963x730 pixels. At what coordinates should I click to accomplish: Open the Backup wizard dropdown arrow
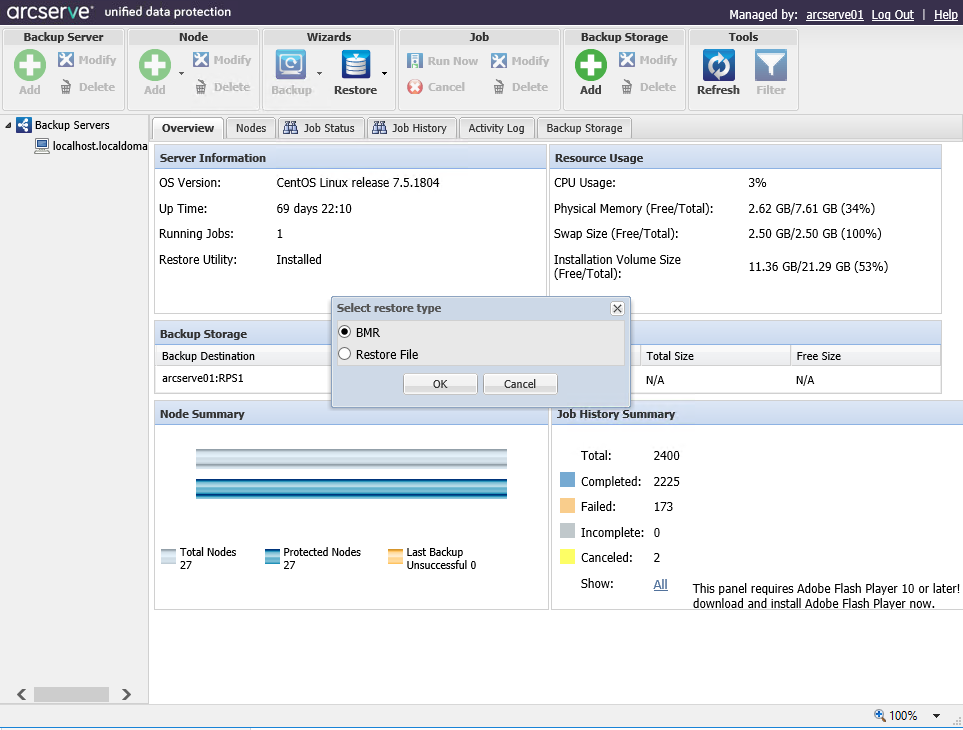pos(319,74)
